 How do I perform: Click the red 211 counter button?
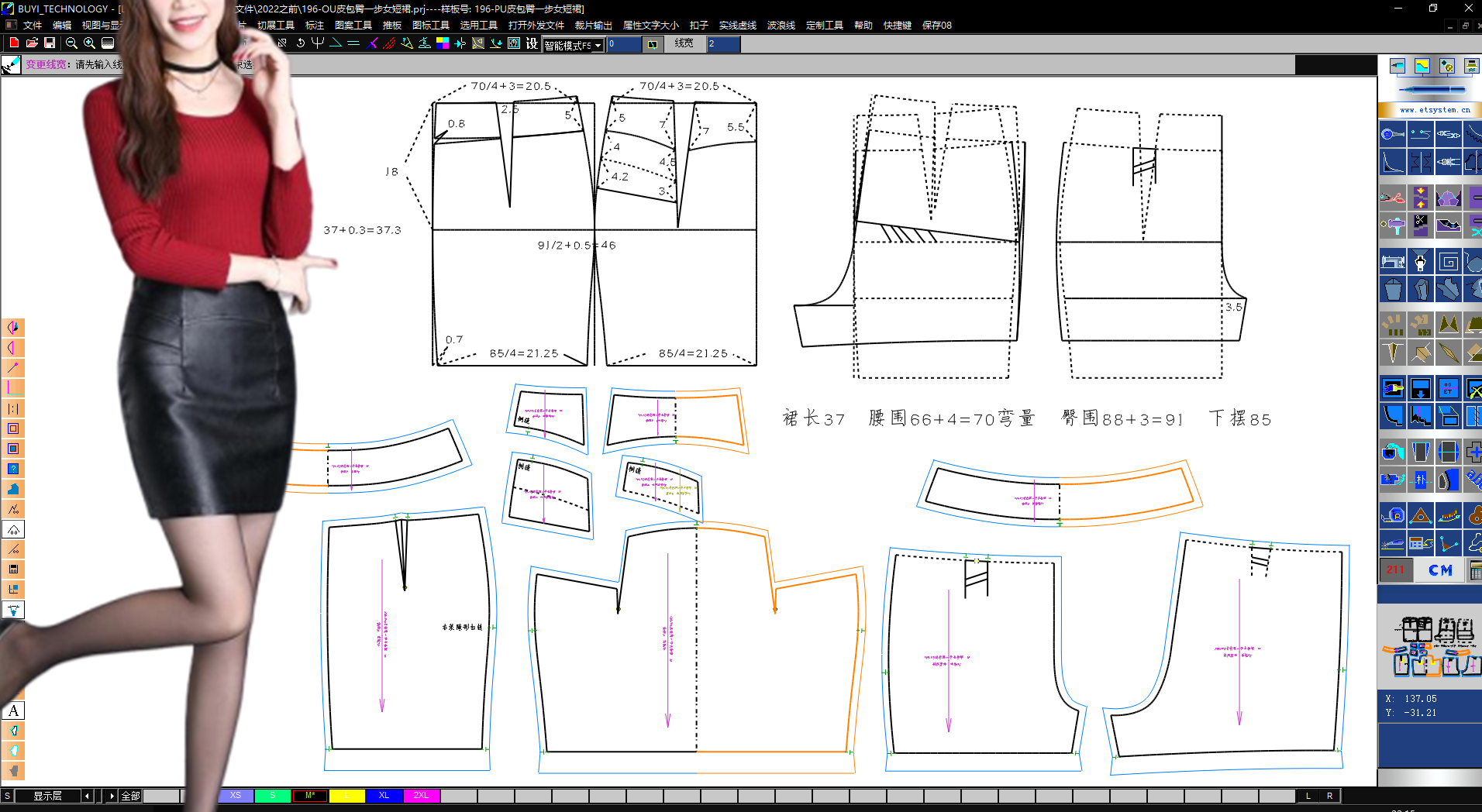point(1395,570)
